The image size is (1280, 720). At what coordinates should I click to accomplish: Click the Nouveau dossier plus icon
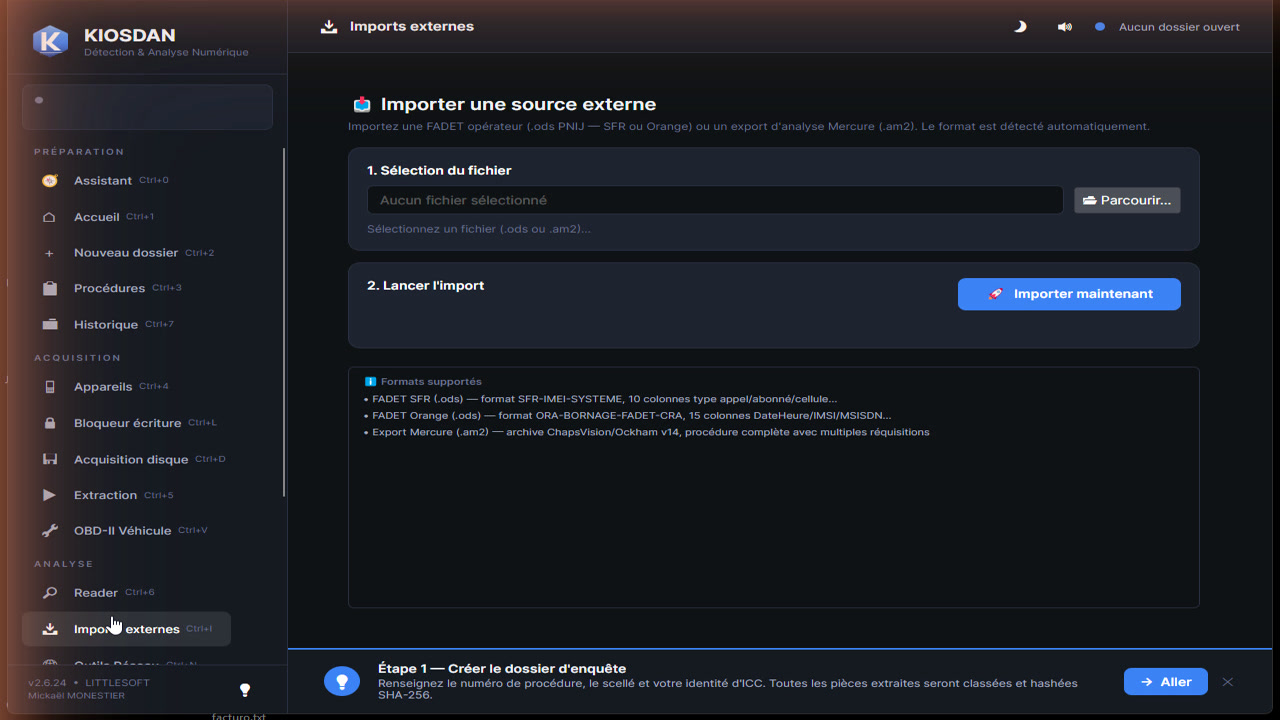(50, 253)
